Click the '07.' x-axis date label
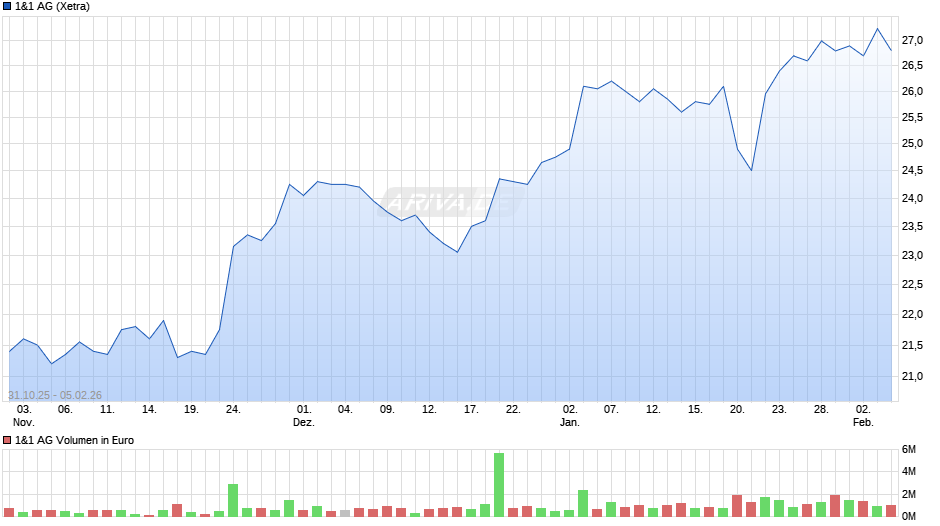 [x=610, y=410]
